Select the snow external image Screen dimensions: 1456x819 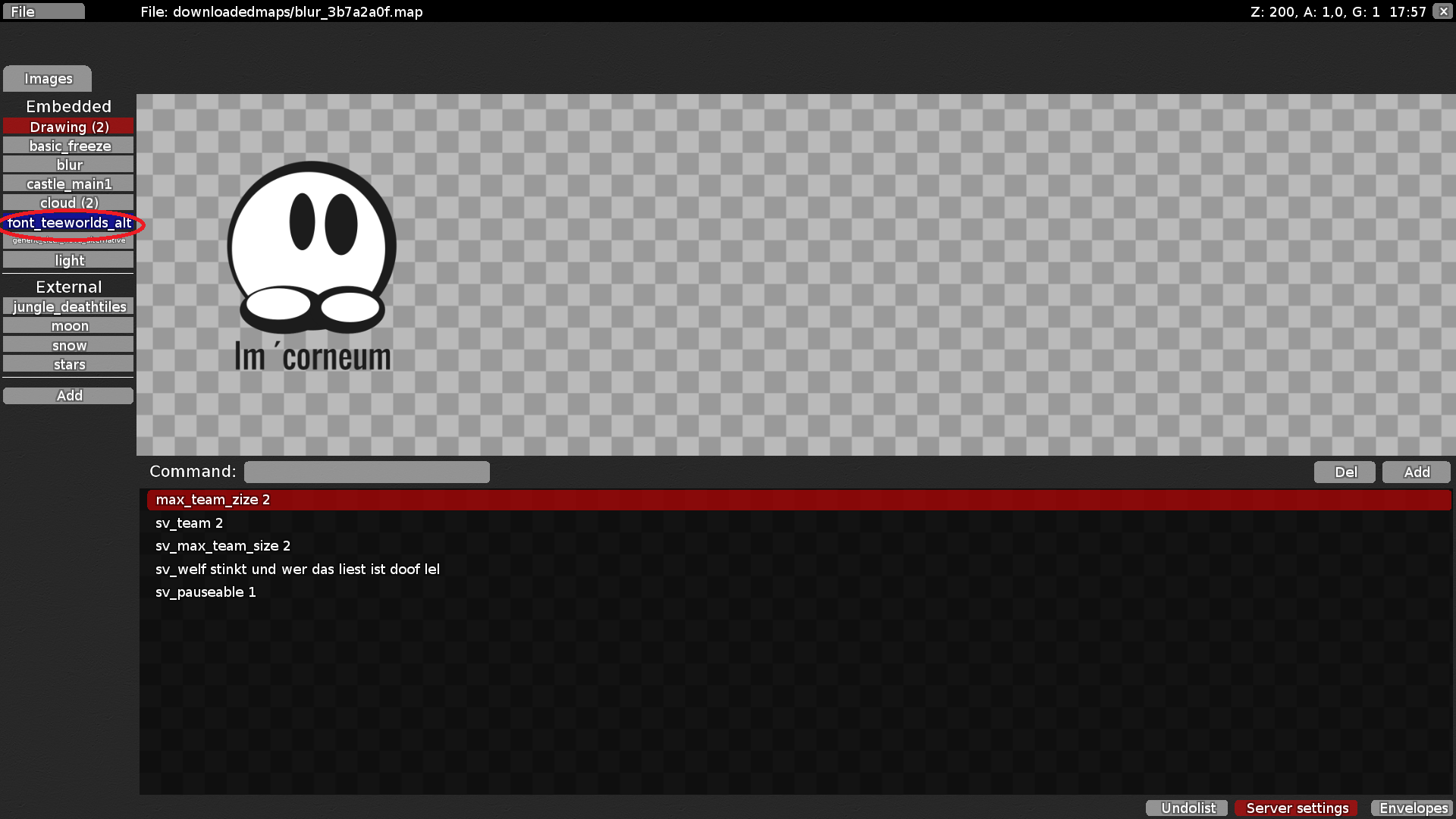coord(68,344)
